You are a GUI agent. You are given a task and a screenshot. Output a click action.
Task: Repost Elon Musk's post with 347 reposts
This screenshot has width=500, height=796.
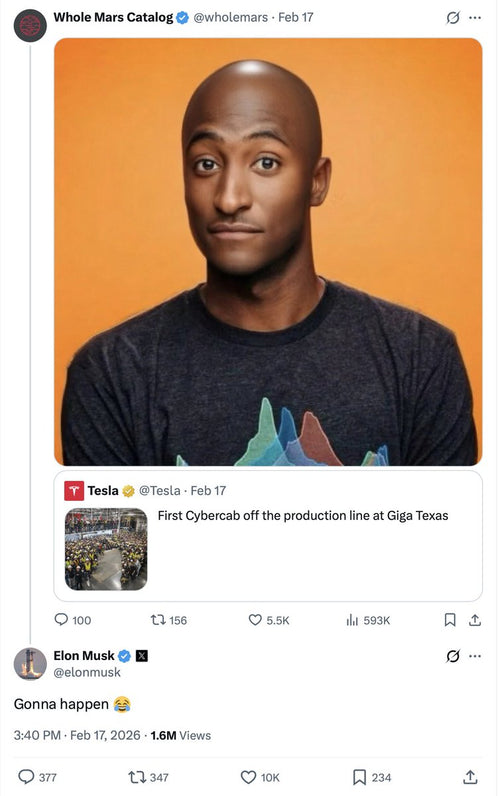pyautogui.click(x=148, y=777)
